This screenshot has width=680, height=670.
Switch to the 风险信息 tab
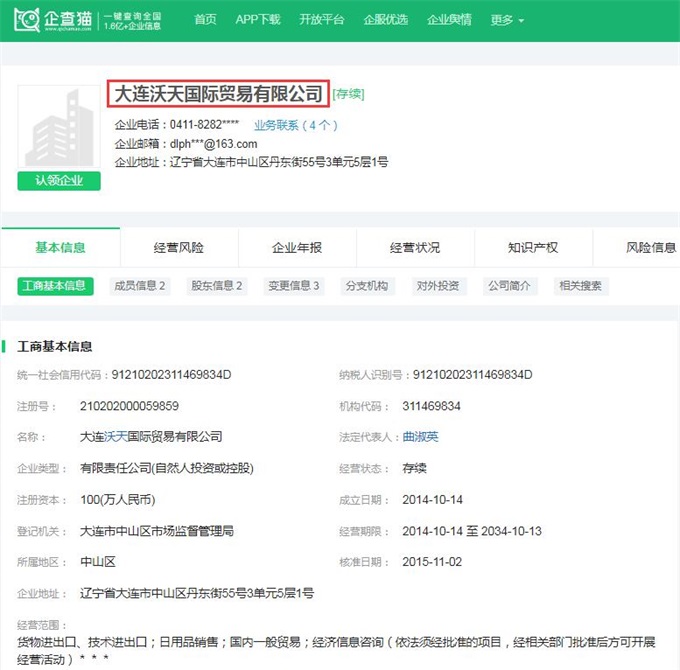click(x=651, y=248)
